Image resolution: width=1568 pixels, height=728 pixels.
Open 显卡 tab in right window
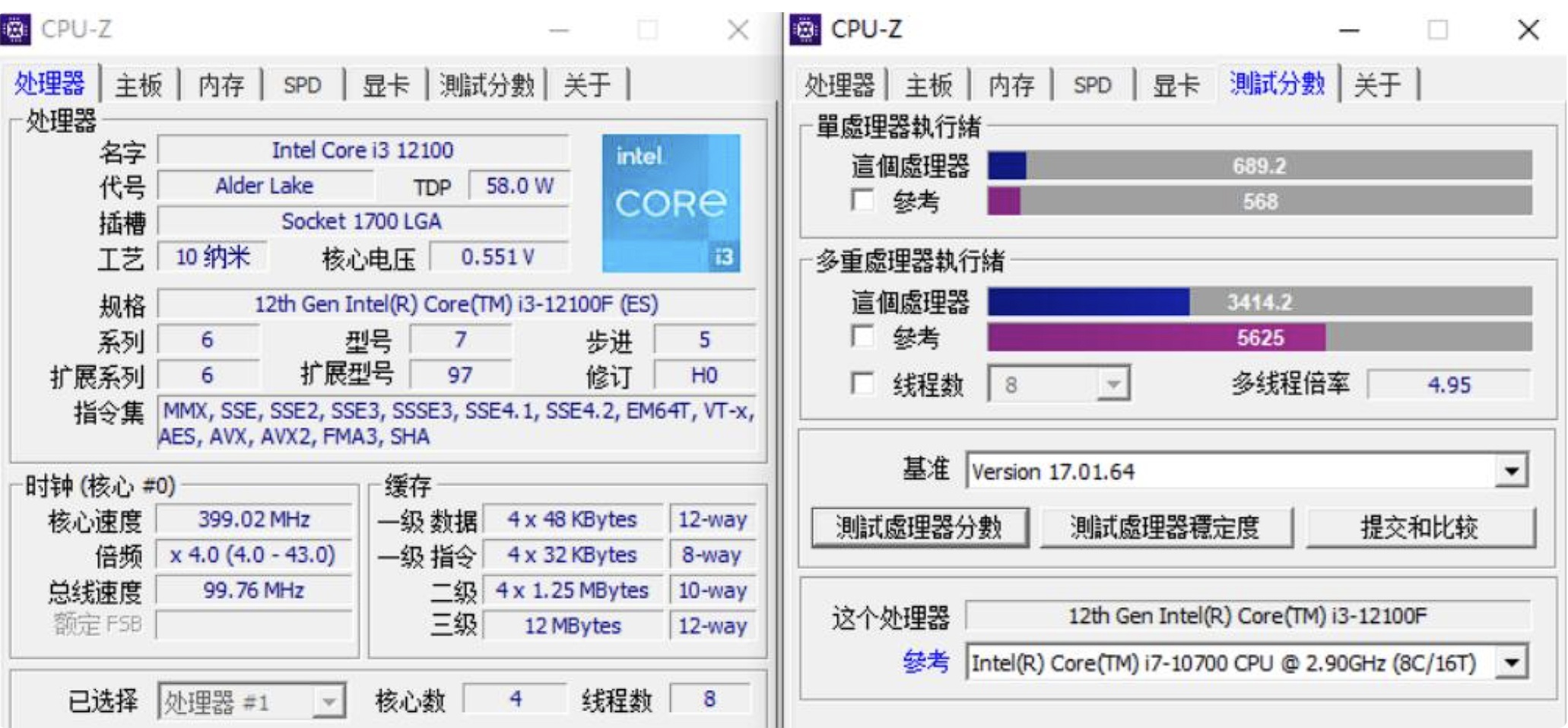1176,84
